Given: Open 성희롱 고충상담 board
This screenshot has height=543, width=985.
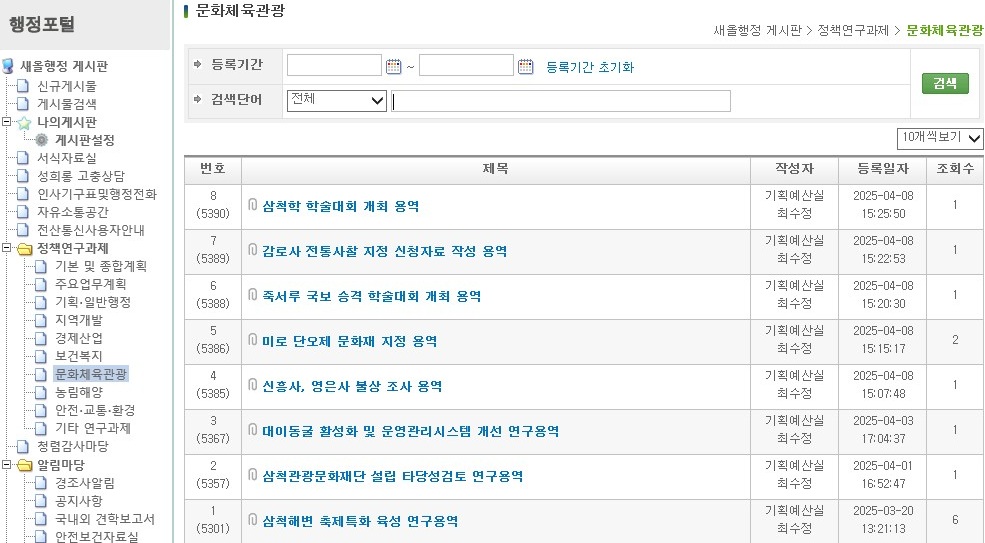Looking at the screenshot, I should point(81,176).
